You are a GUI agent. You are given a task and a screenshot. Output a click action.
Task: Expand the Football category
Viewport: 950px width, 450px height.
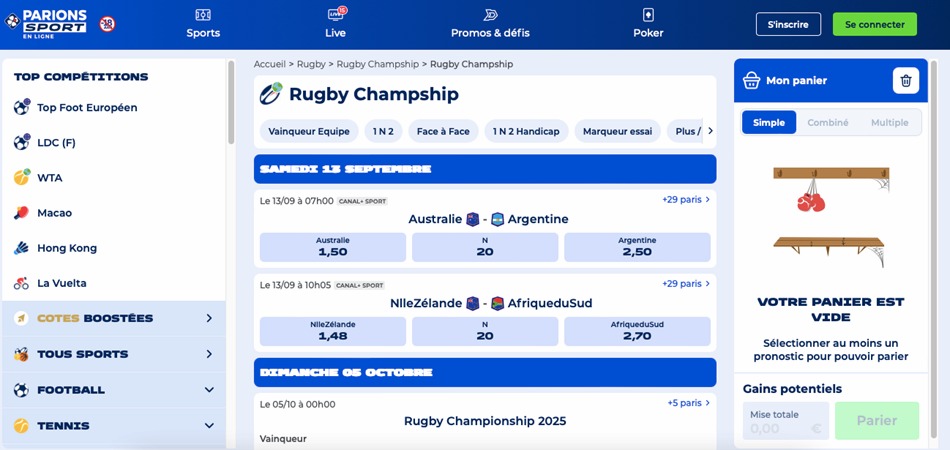coord(209,390)
